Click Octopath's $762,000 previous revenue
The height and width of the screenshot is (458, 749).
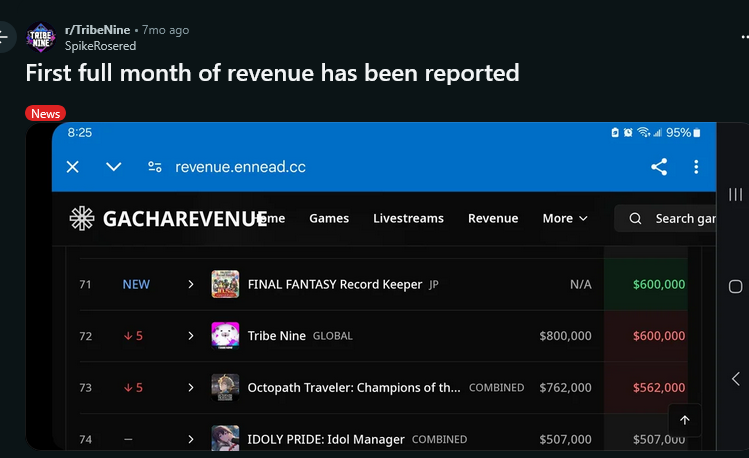[x=565, y=387]
